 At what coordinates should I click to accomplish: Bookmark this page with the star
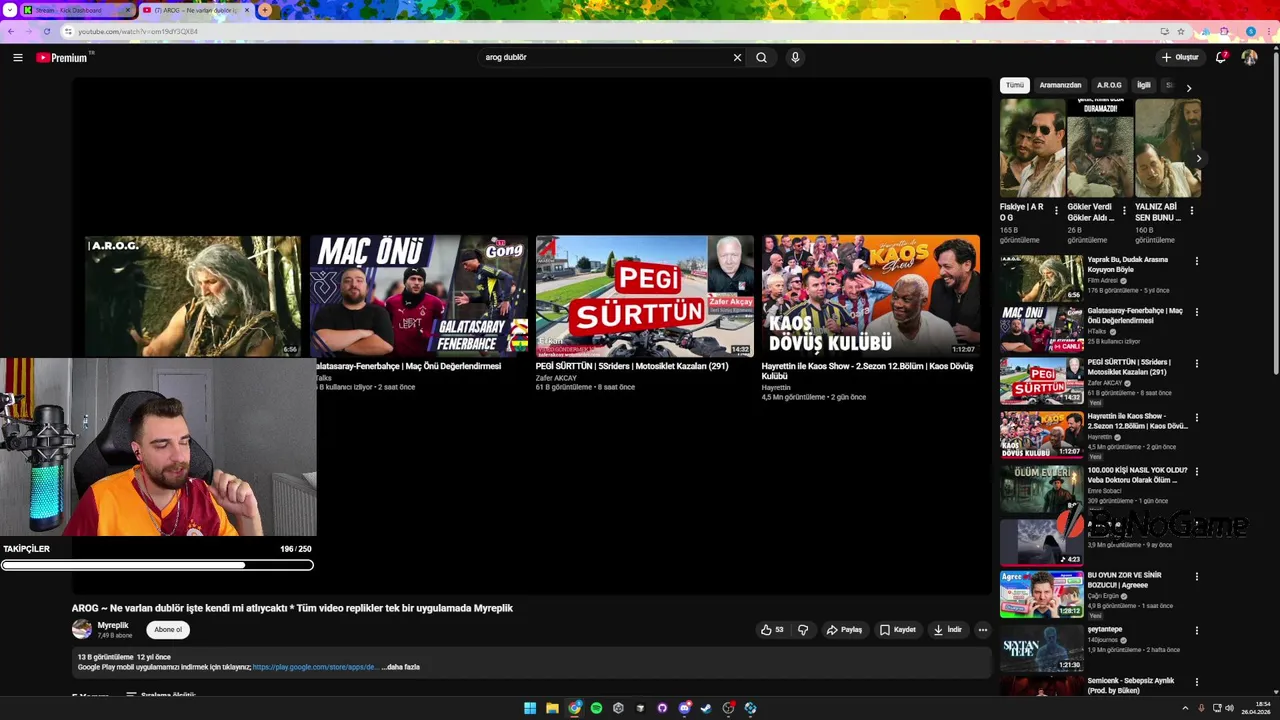1181,31
